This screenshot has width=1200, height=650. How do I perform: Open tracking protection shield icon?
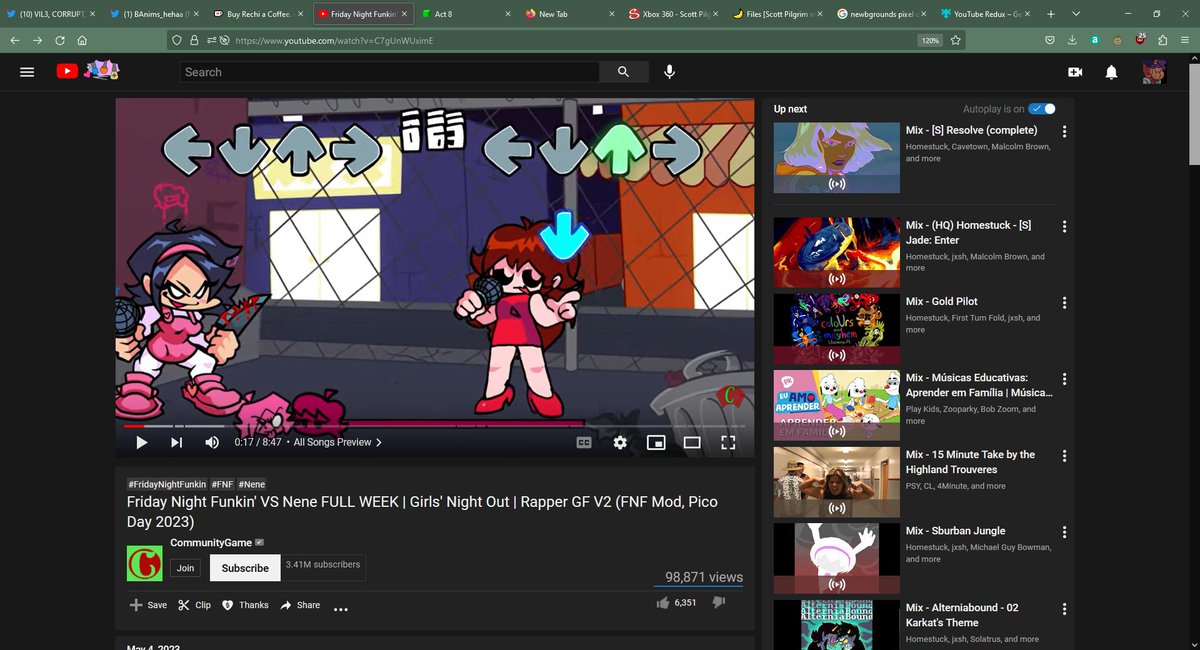click(179, 41)
